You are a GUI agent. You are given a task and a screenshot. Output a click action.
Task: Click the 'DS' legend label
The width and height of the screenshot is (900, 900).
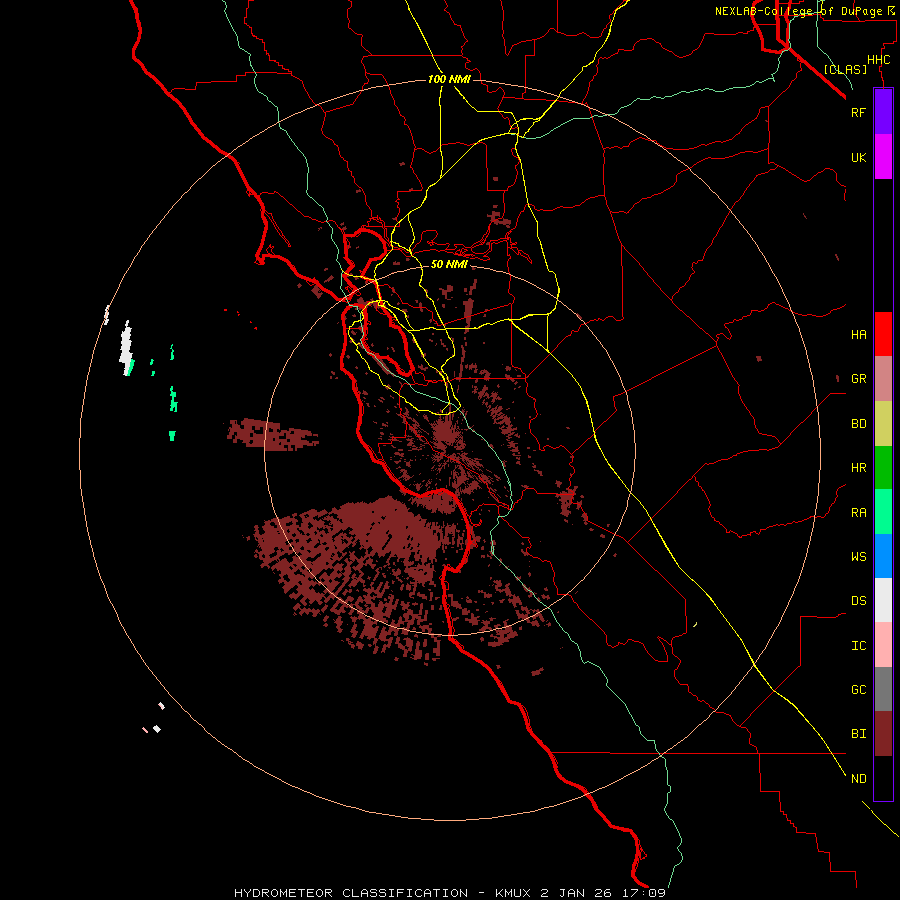(858, 601)
